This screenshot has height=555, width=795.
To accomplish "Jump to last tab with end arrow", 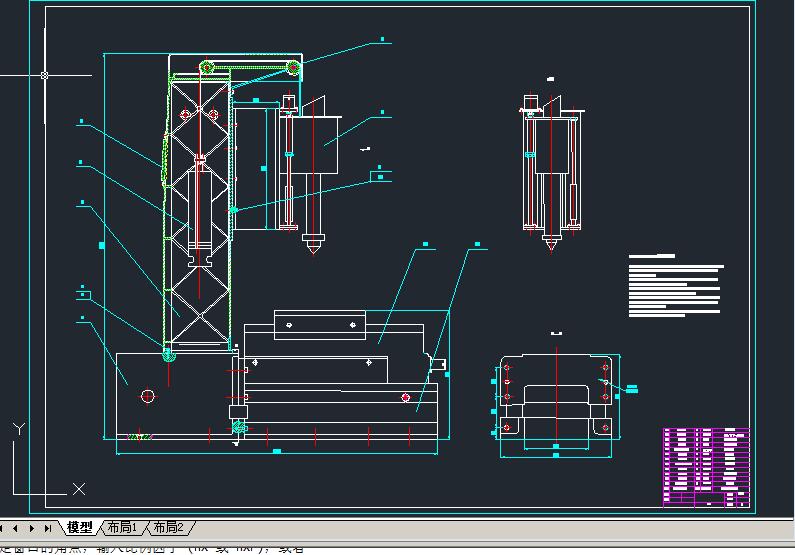I will [48, 528].
